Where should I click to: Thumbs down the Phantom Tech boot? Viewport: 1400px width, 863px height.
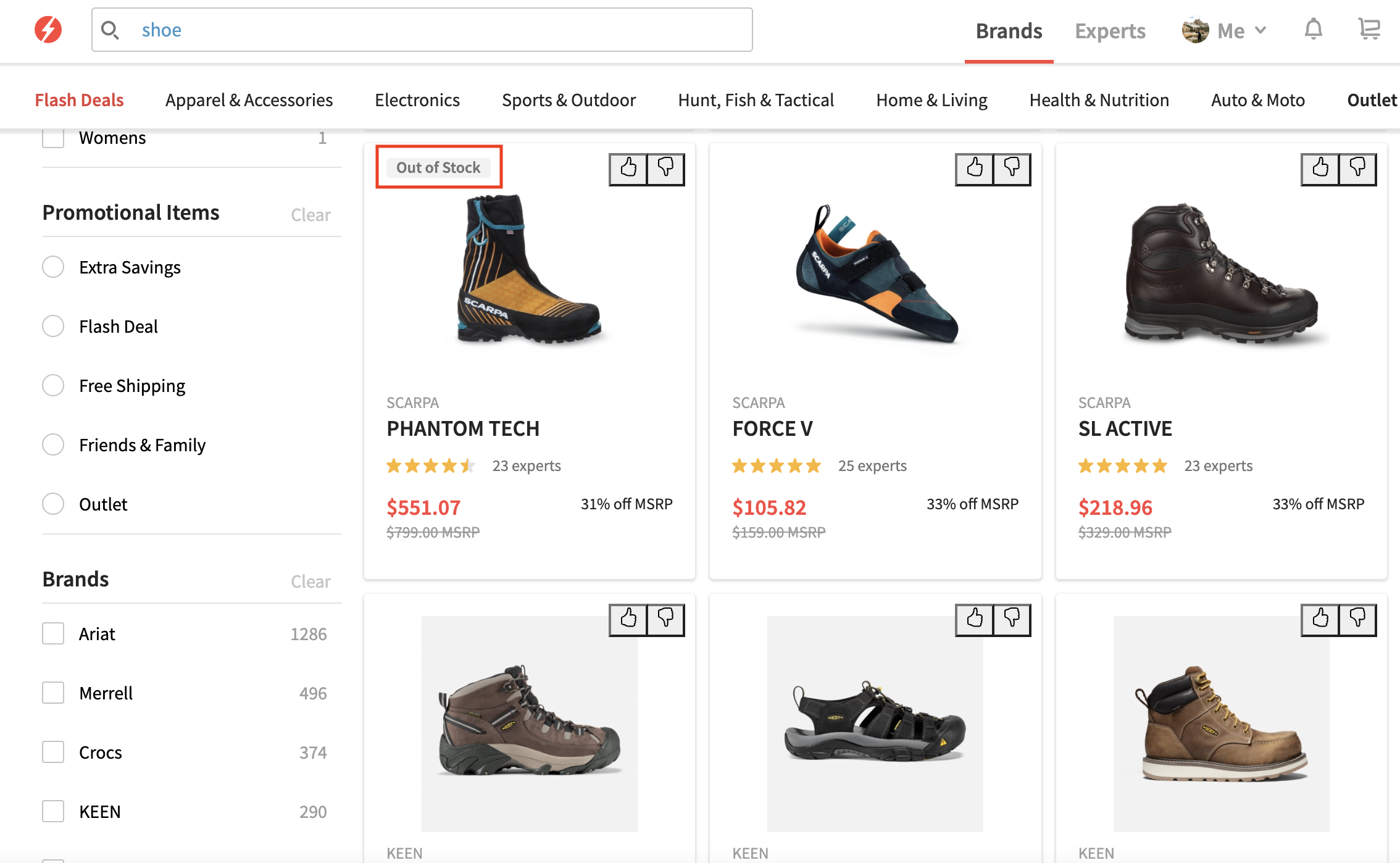[x=666, y=169]
